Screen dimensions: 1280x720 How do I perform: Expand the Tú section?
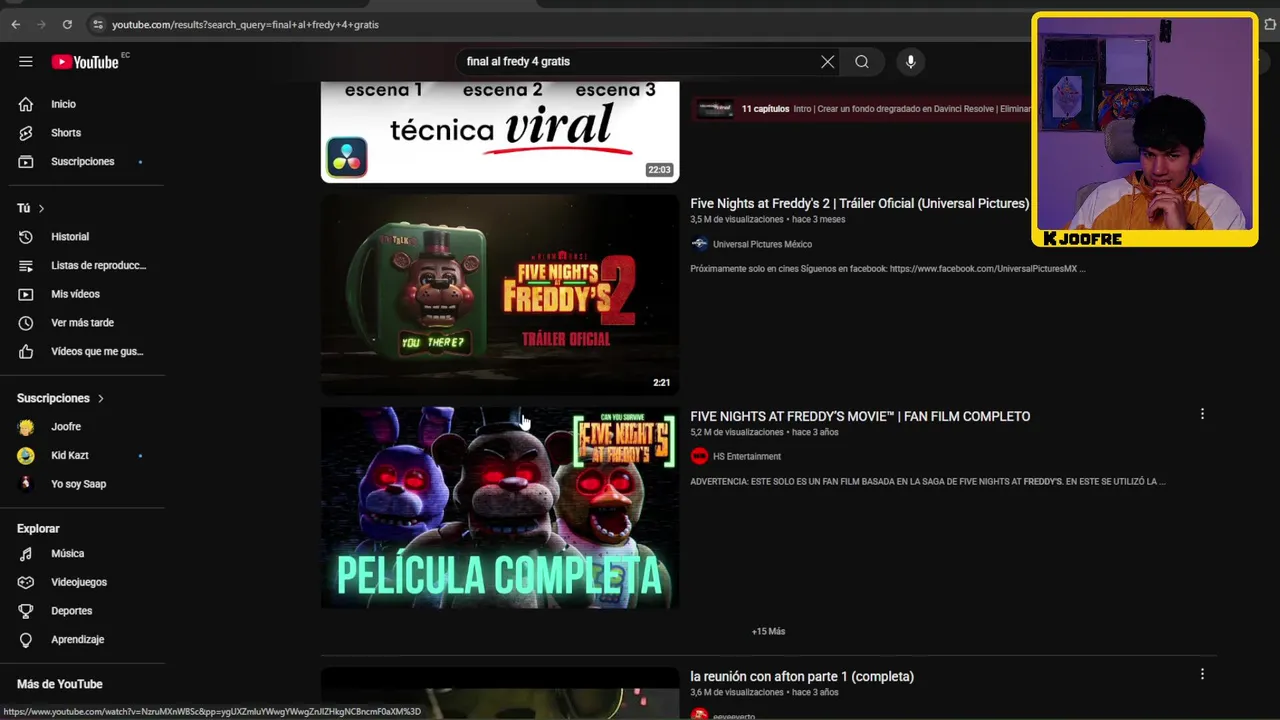click(31, 208)
